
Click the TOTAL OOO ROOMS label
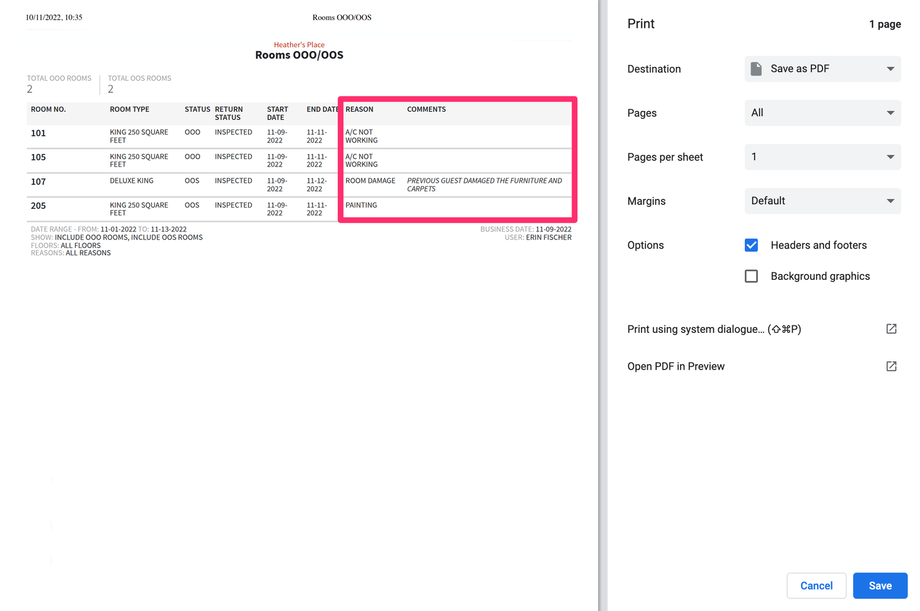pyautogui.click(x=59, y=78)
